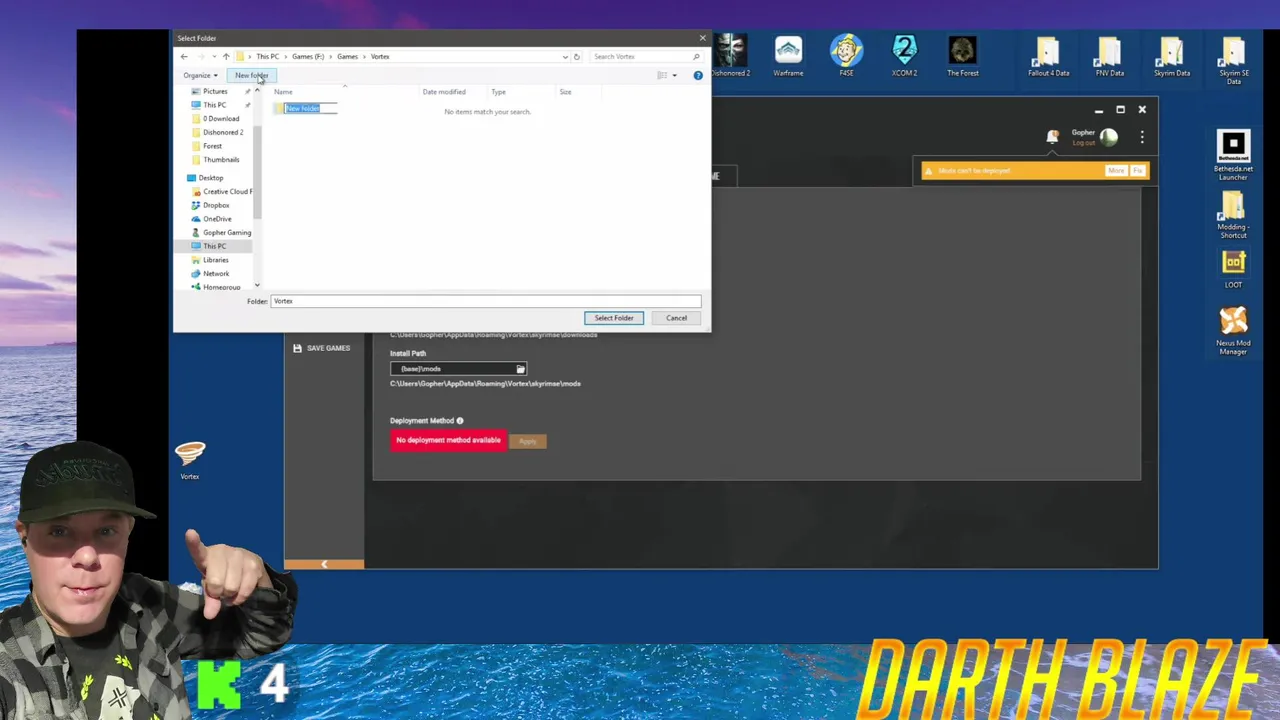Viewport: 1280px width, 720px height.
Task: Open the Skyrim Data folder shortcut
Action: click(x=1171, y=56)
